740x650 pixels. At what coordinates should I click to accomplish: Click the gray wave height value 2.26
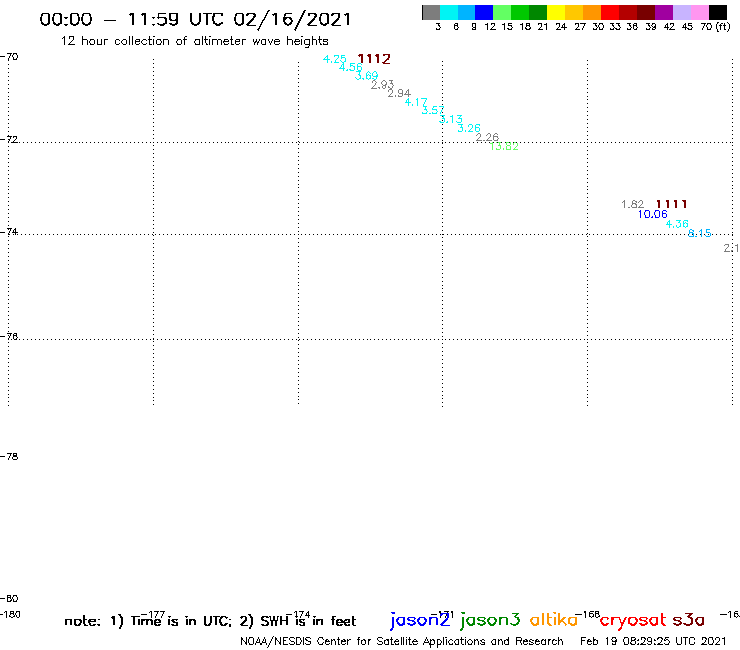487,137
